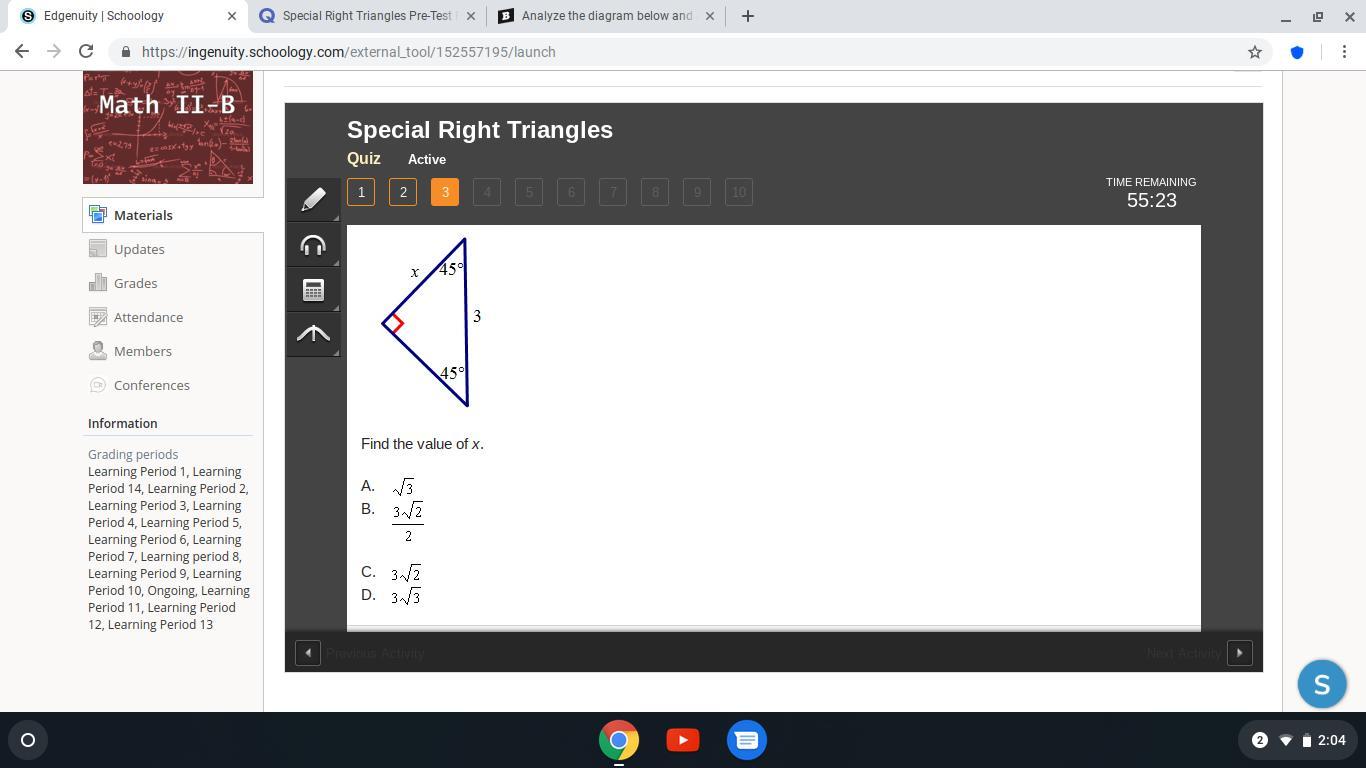Open the Schoology support chat bubble
Image resolution: width=1366 pixels, height=768 pixels.
(x=1322, y=684)
